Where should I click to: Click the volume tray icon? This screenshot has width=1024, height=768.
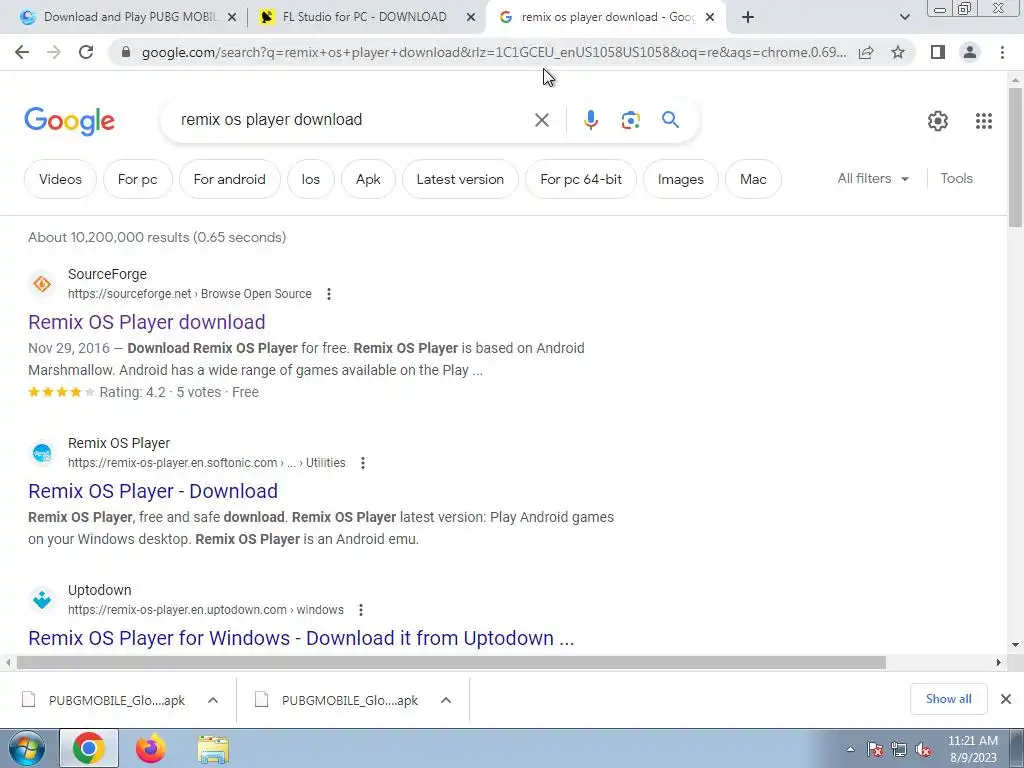coord(923,750)
